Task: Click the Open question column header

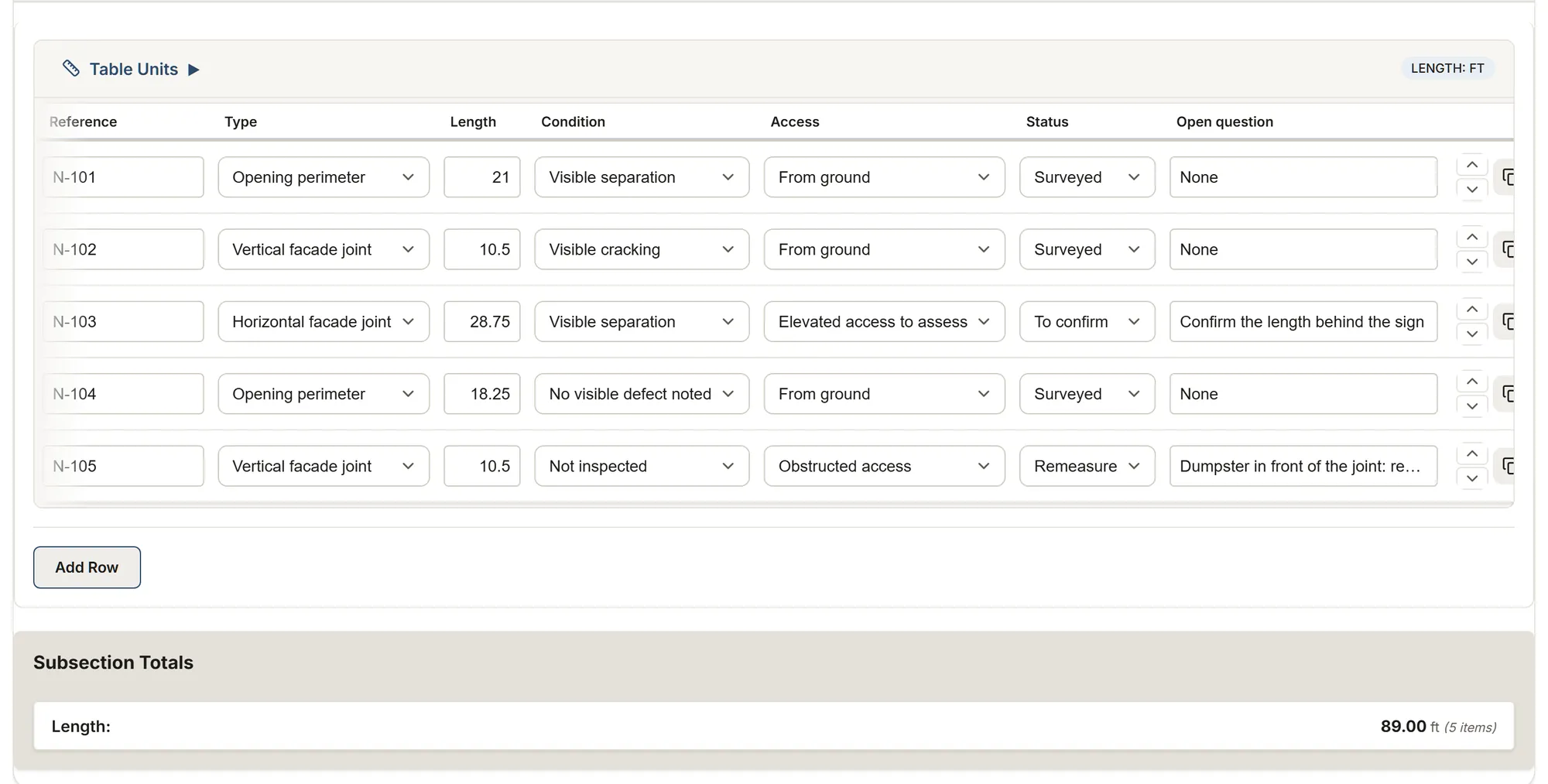Action: 1224,122
